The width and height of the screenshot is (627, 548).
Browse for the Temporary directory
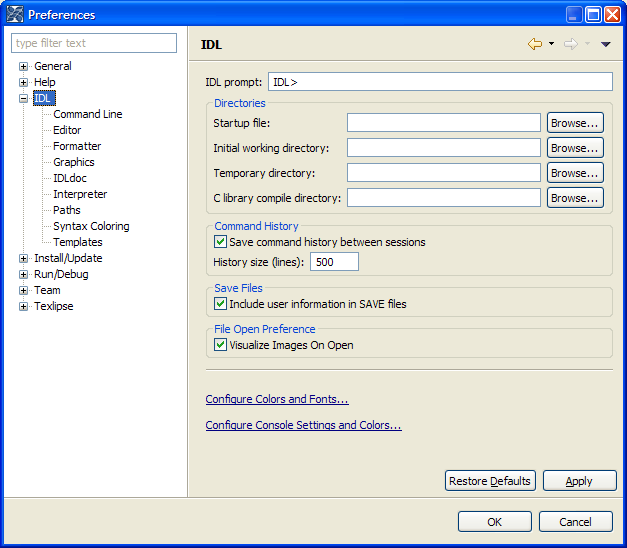click(575, 173)
